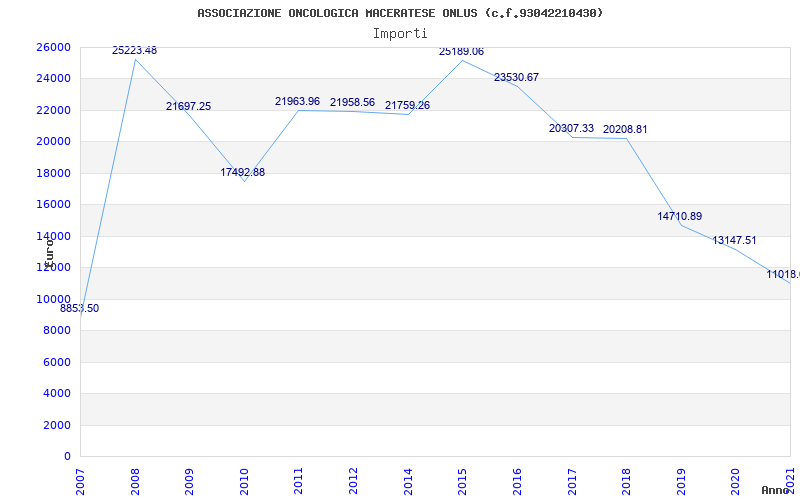Click the 4000 y-axis tick label
The height and width of the screenshot is (500, 800).
coord(57,393)
